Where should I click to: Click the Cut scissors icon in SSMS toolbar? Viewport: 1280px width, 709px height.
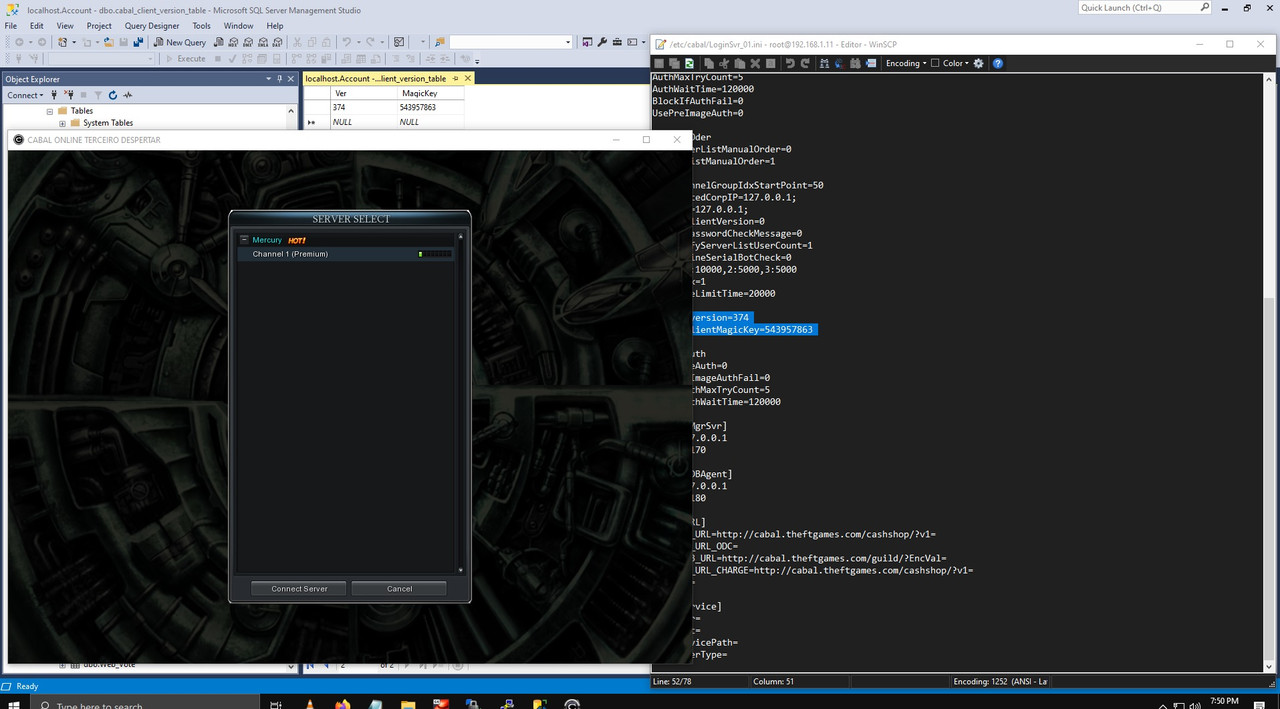[297, 42]
